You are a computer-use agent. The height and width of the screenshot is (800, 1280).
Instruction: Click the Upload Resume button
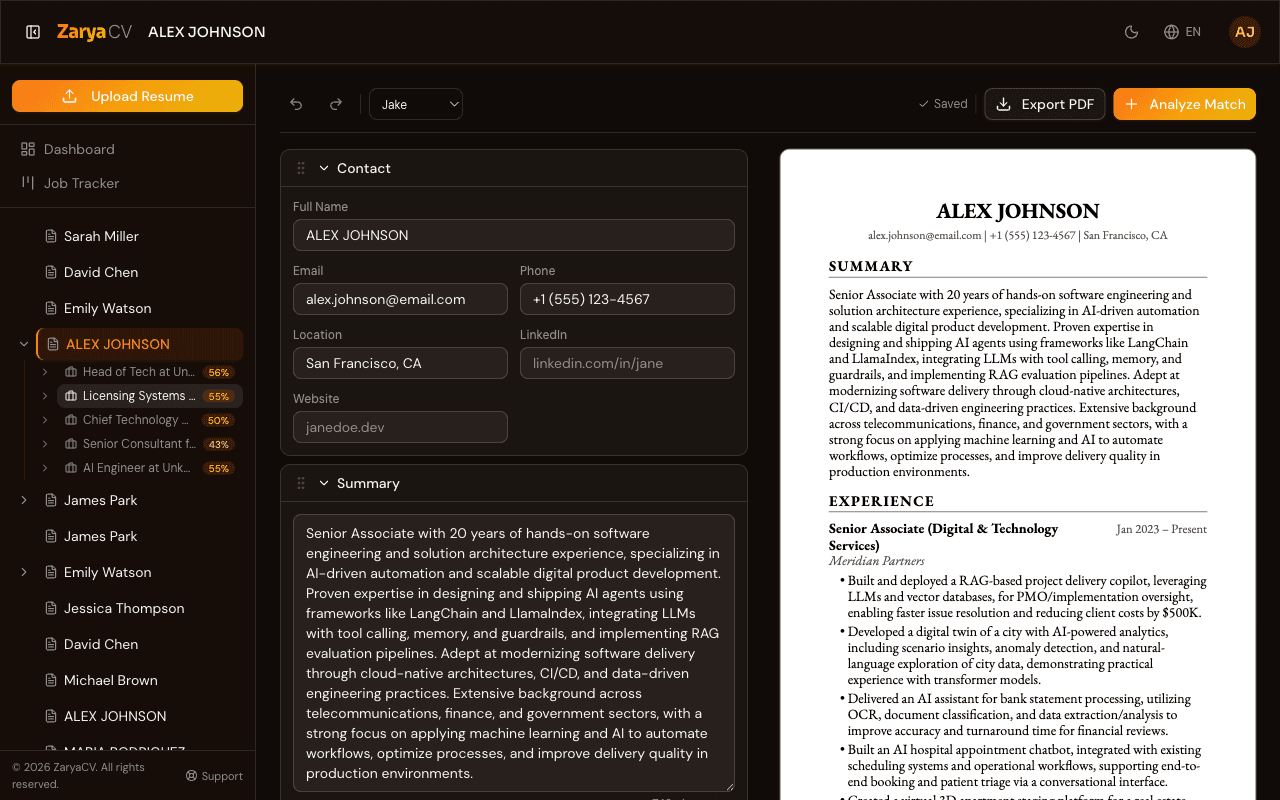click(127, 96)
